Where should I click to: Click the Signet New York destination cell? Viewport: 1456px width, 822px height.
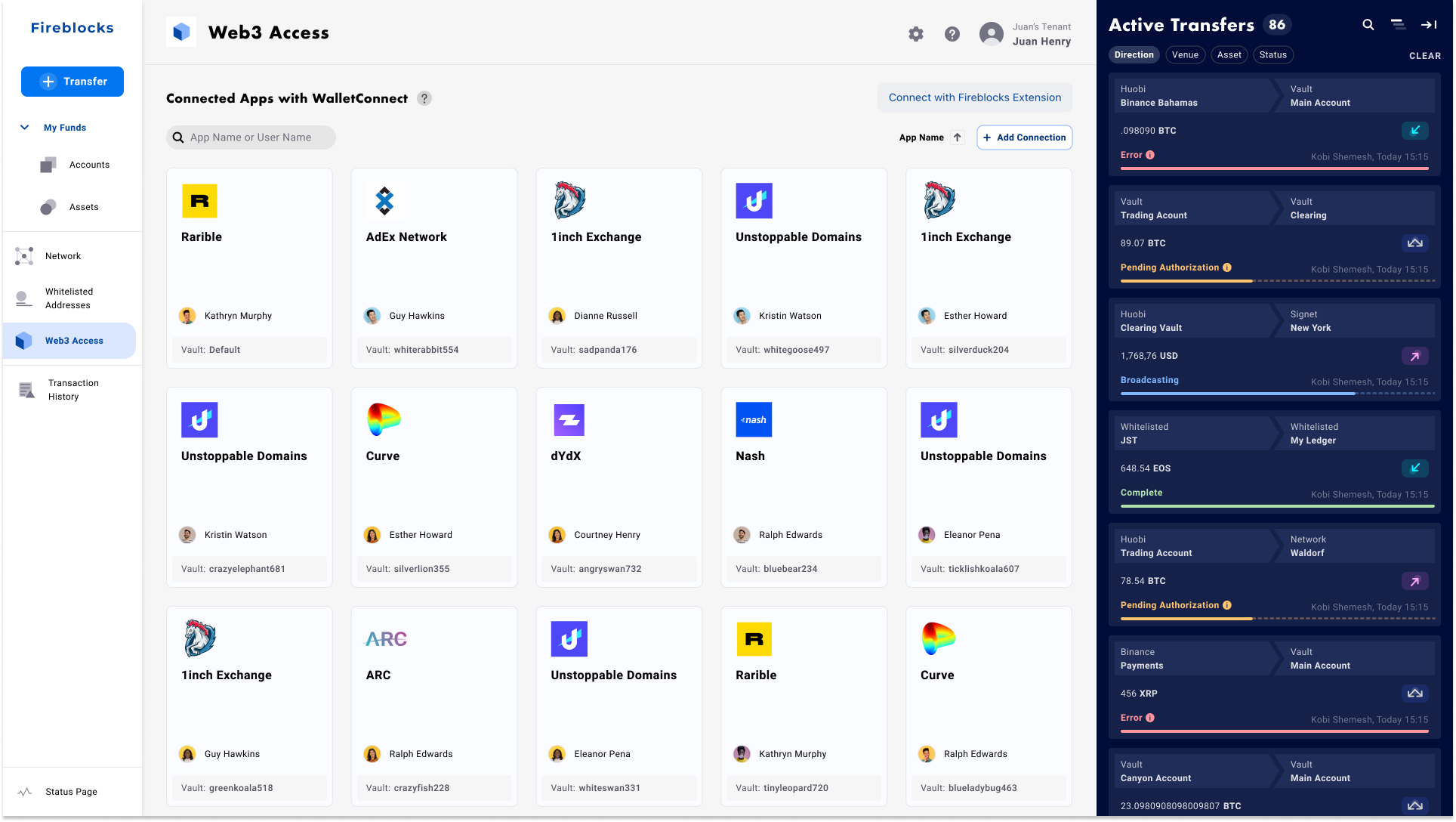click(x=1357, y=321)
